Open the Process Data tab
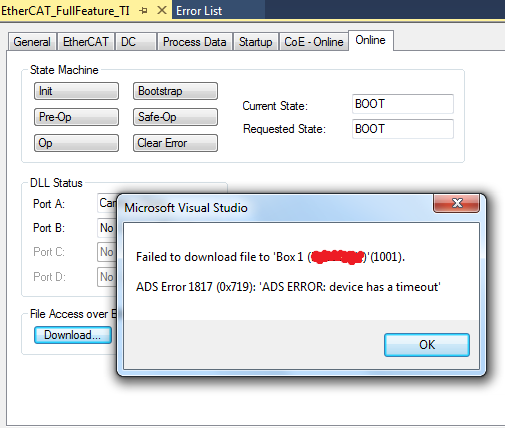The width and height of the screenshot is (505, 428). pyautogui.click(x=195, y=42)
